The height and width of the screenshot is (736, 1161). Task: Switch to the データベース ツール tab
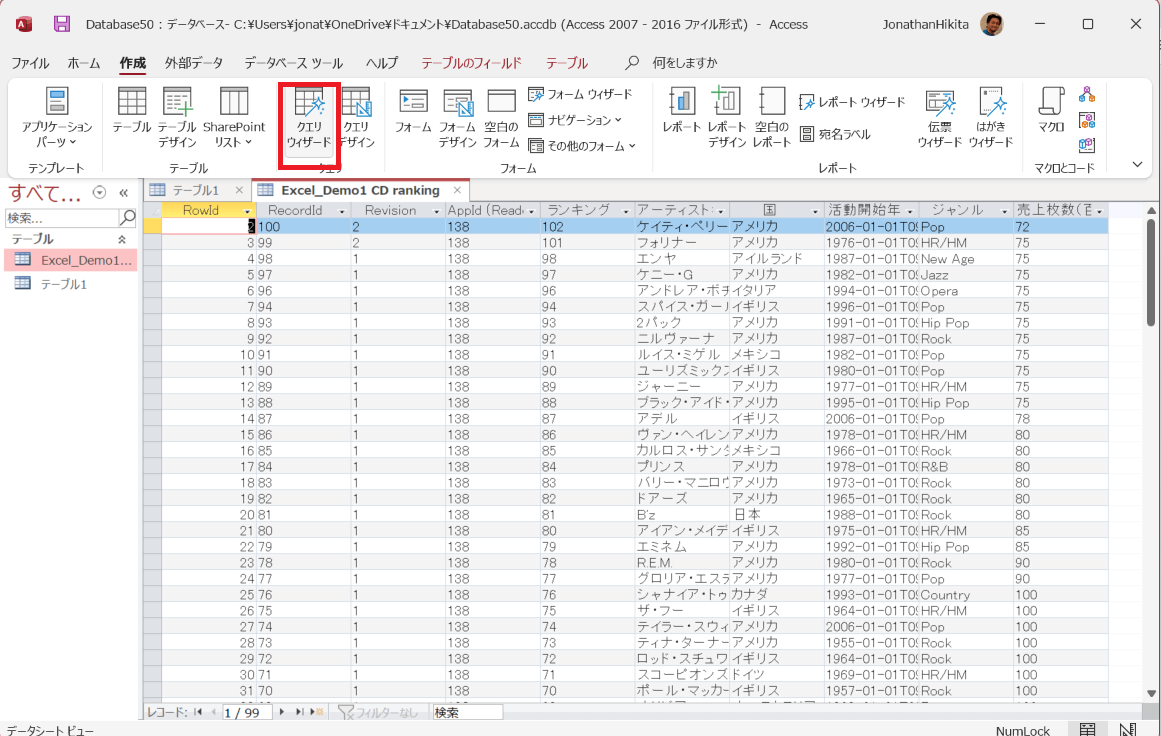(294, 63)
